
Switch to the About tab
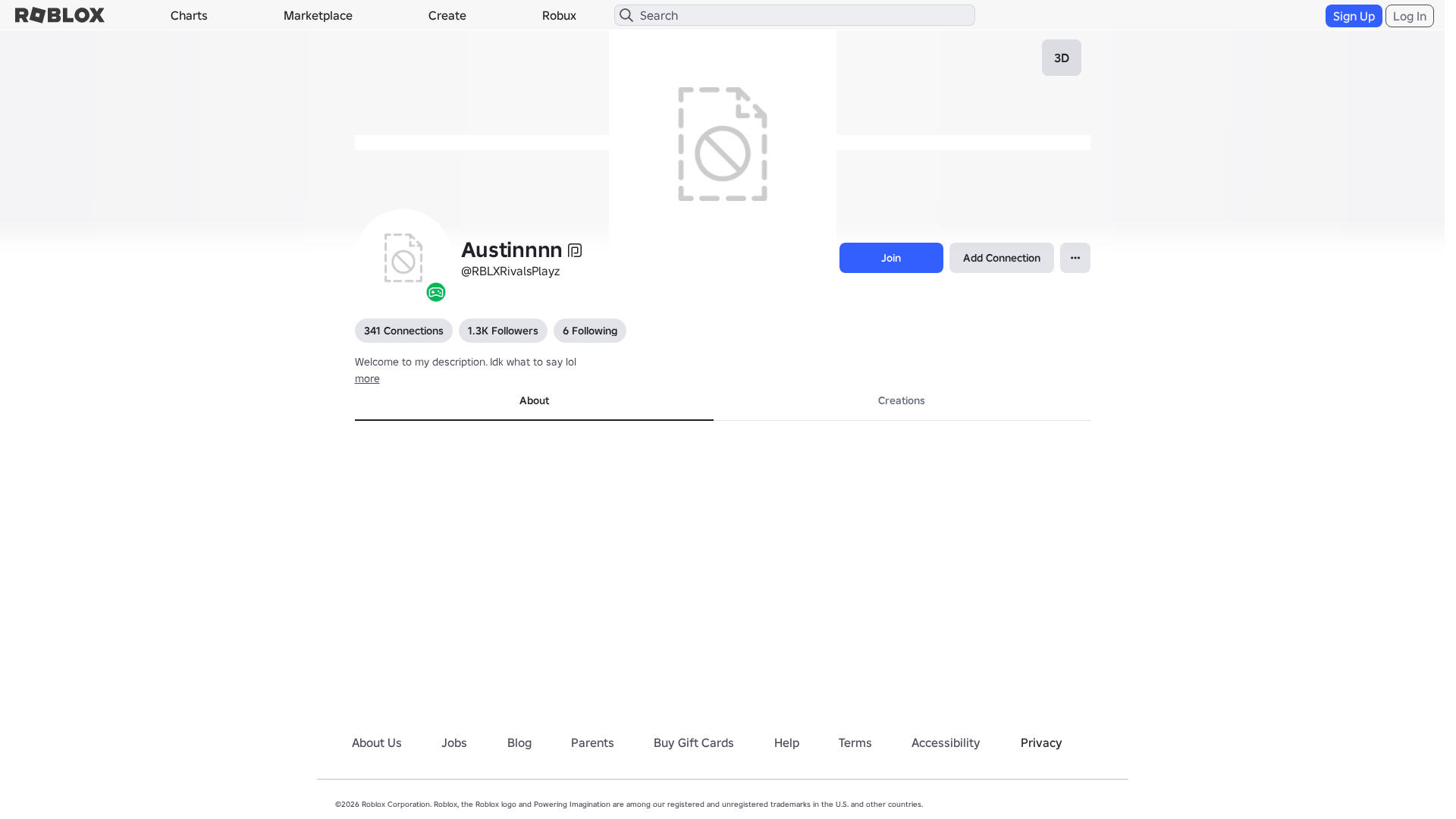click(534, 401)
